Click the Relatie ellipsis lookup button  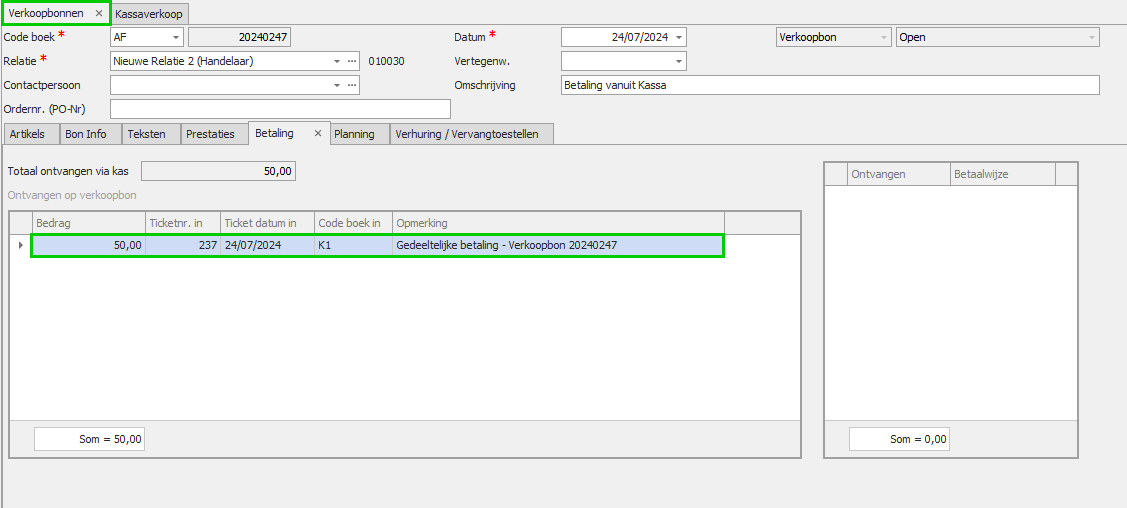point(352,61)
